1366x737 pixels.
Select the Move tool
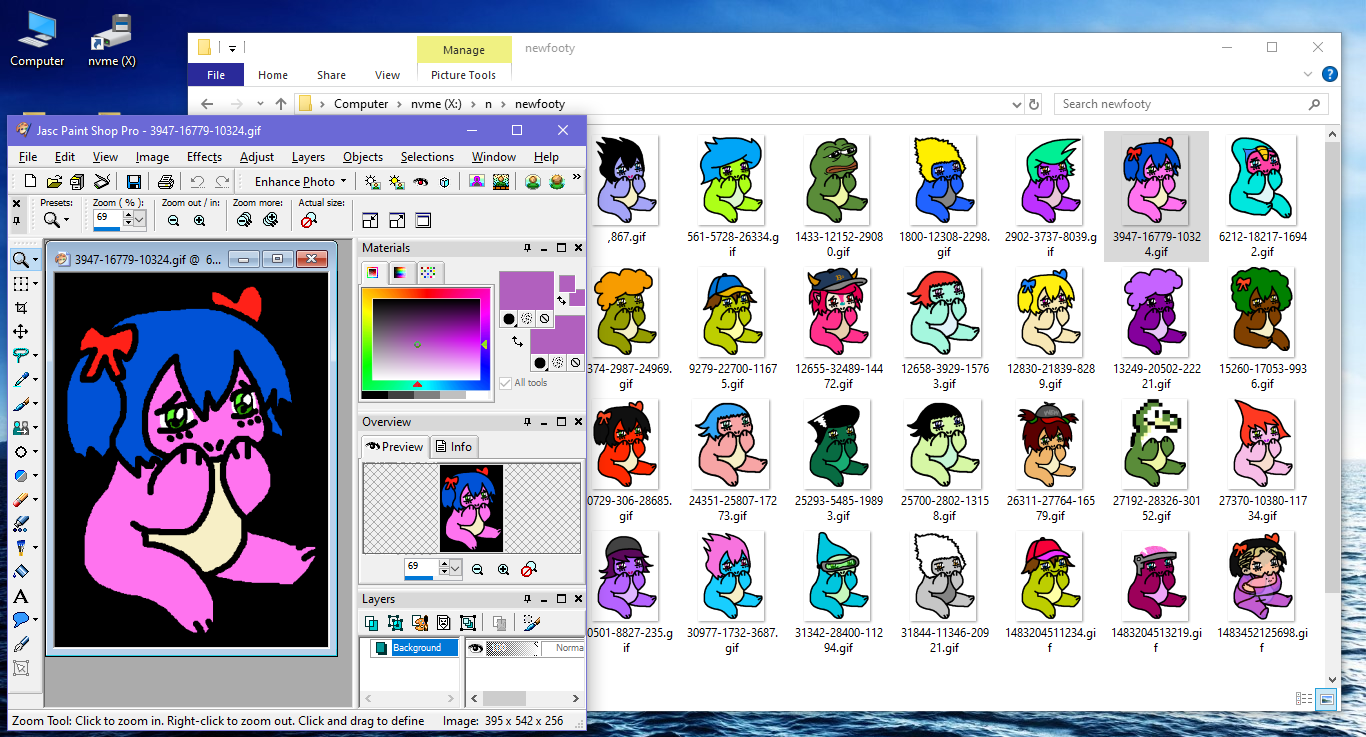20,331
